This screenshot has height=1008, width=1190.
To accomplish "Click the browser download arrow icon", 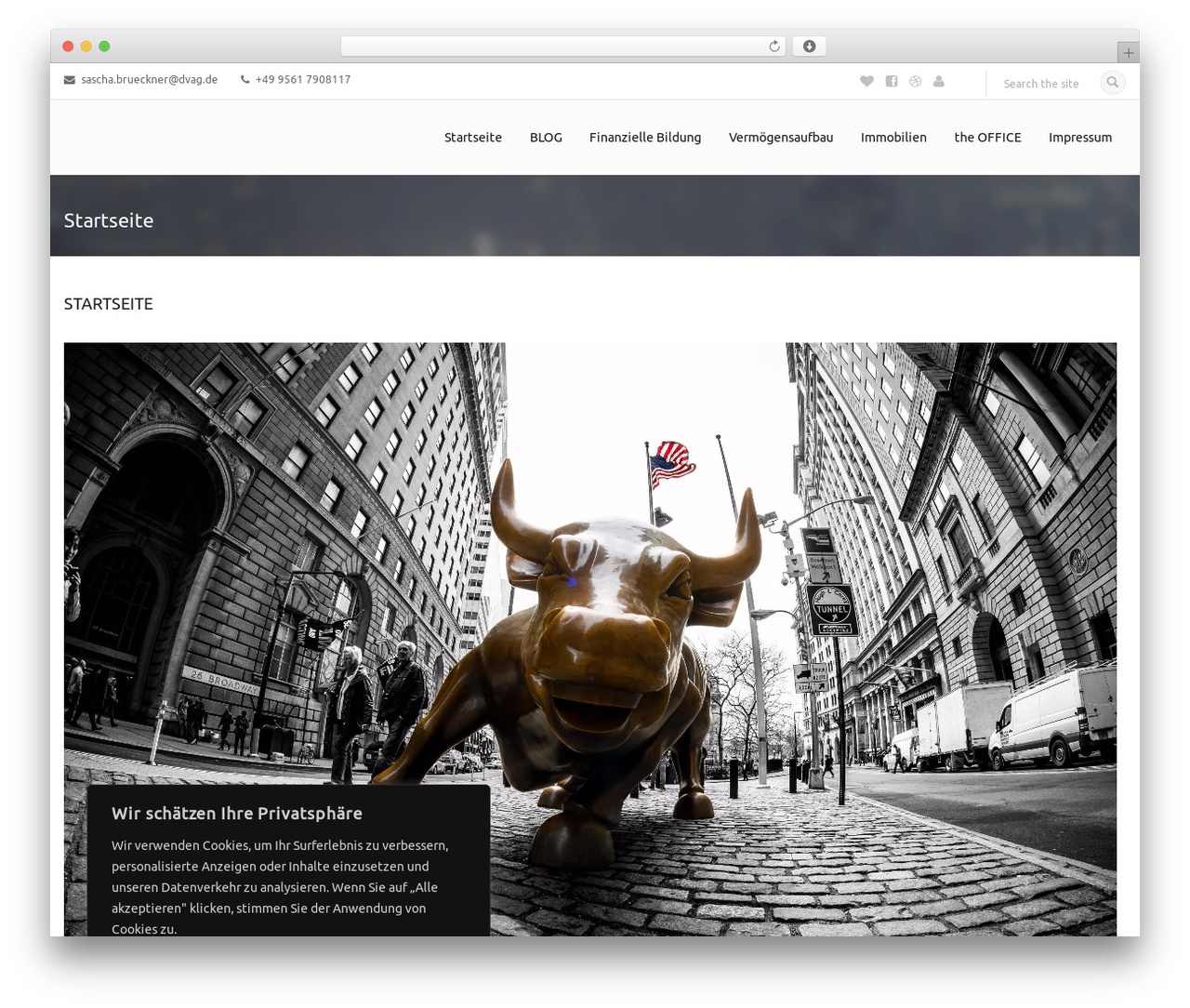I will click(810, 46).
